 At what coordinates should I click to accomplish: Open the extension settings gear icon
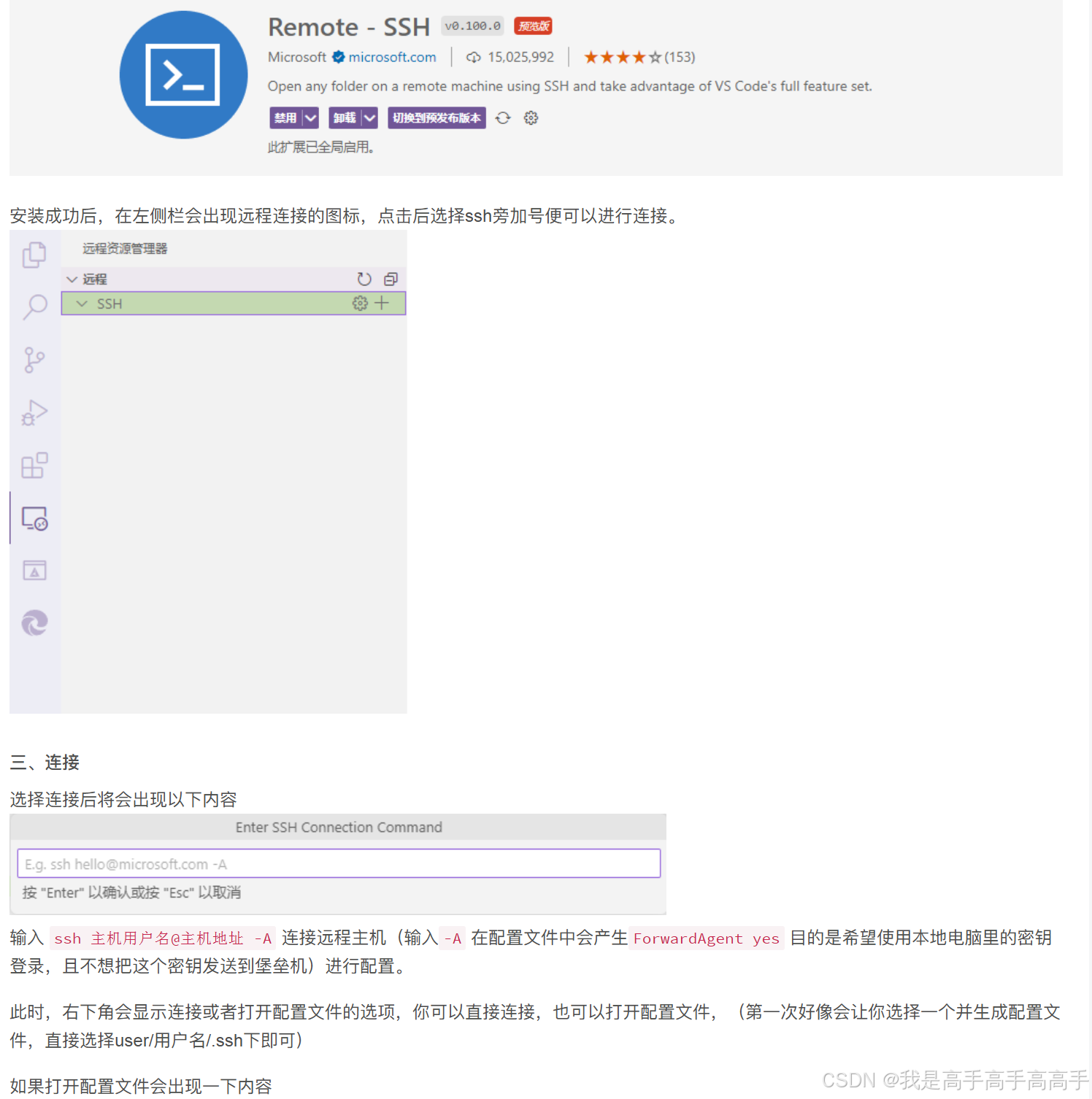tap(531, 117)
